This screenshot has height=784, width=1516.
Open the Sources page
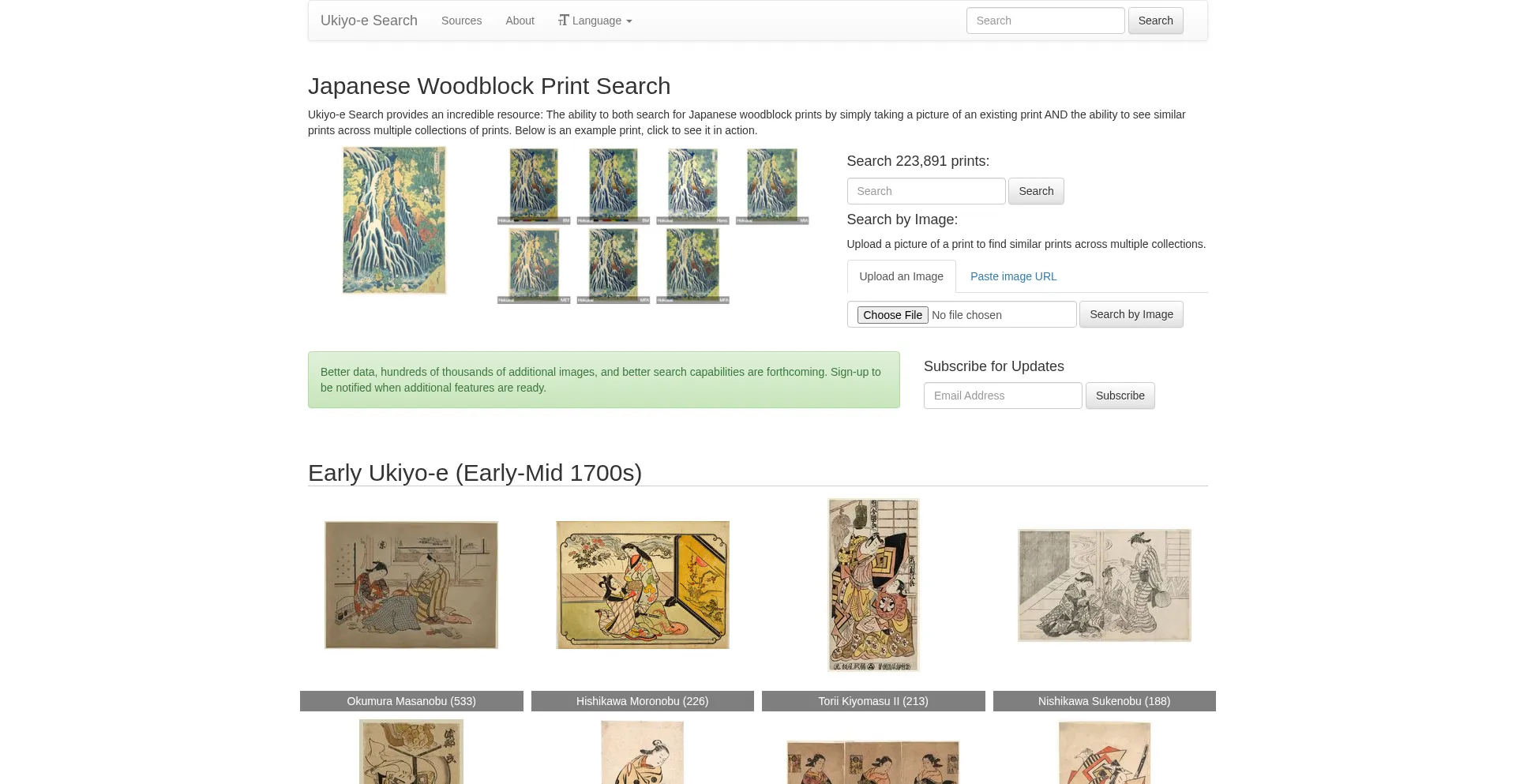click(x=461, y=21)
